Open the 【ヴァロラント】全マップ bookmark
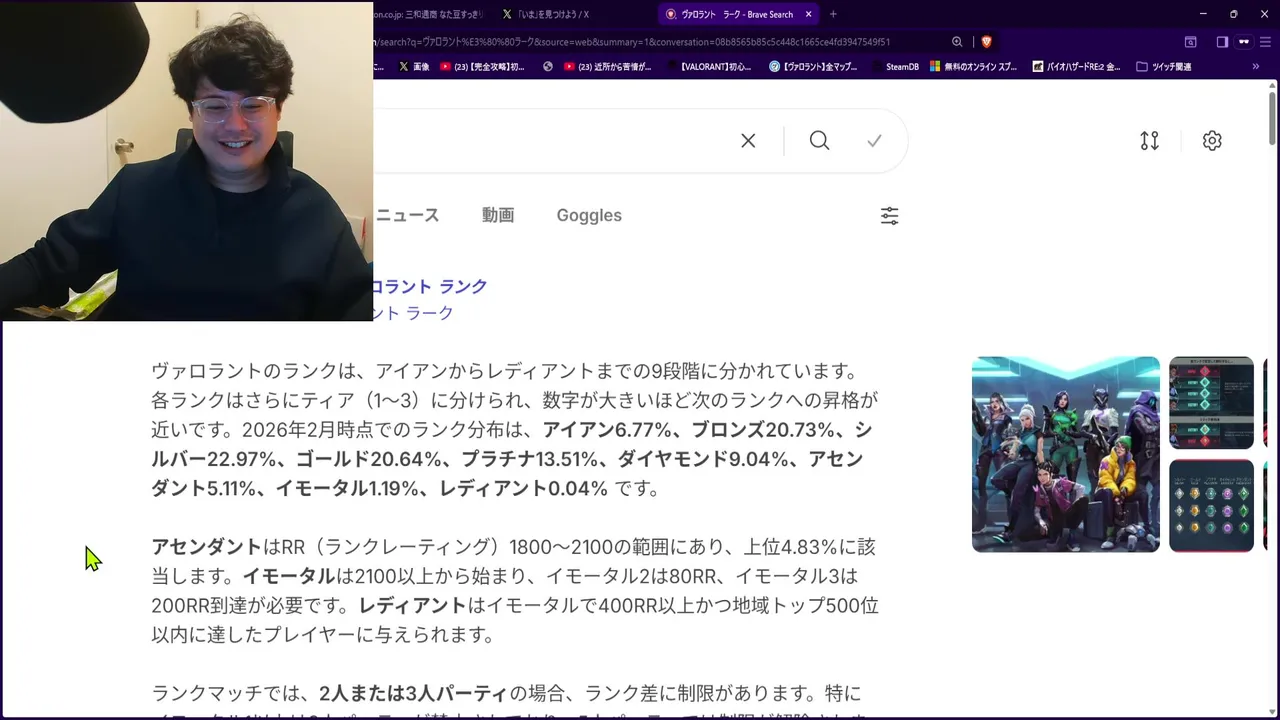 813,67
